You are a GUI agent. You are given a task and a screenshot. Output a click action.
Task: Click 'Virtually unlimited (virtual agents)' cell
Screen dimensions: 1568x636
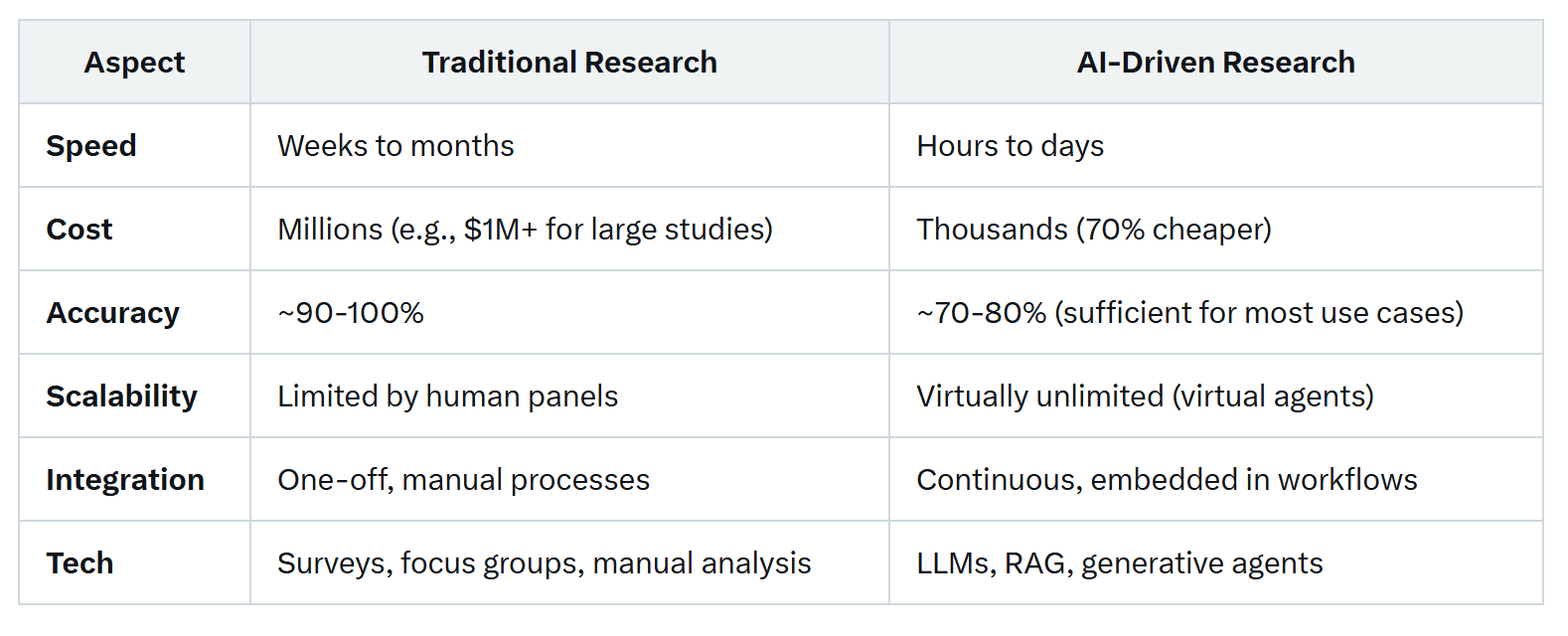coord(1145,397)
